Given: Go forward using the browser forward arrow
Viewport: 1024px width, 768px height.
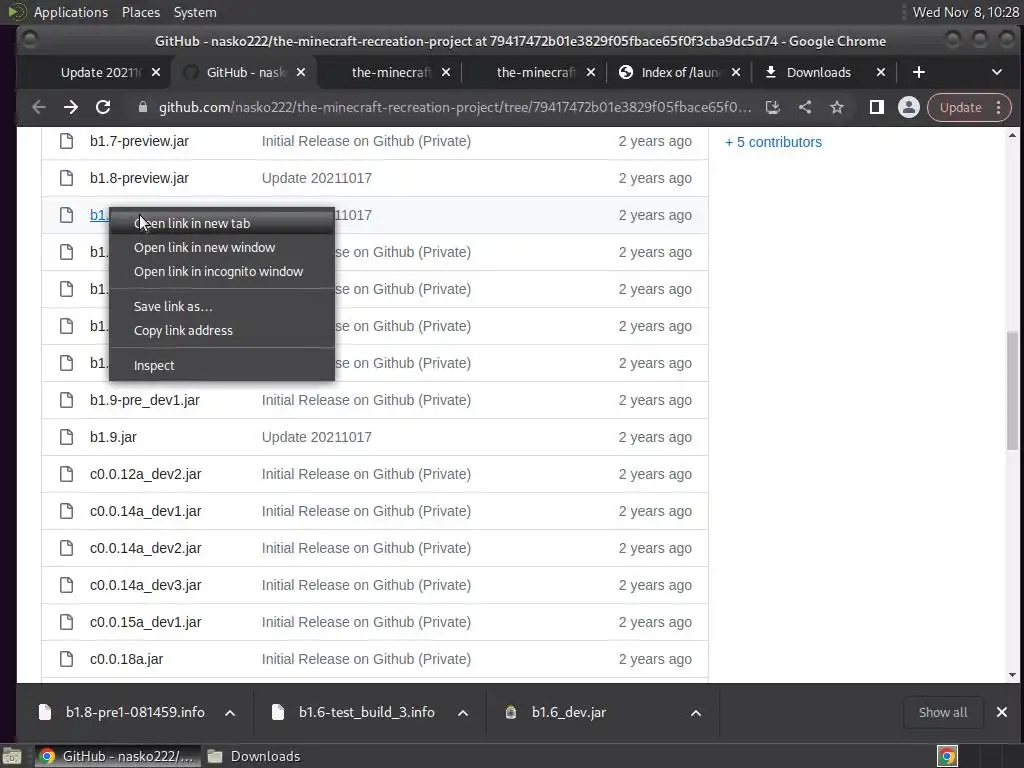Looking at the screenshot, I should coord(71,107).
